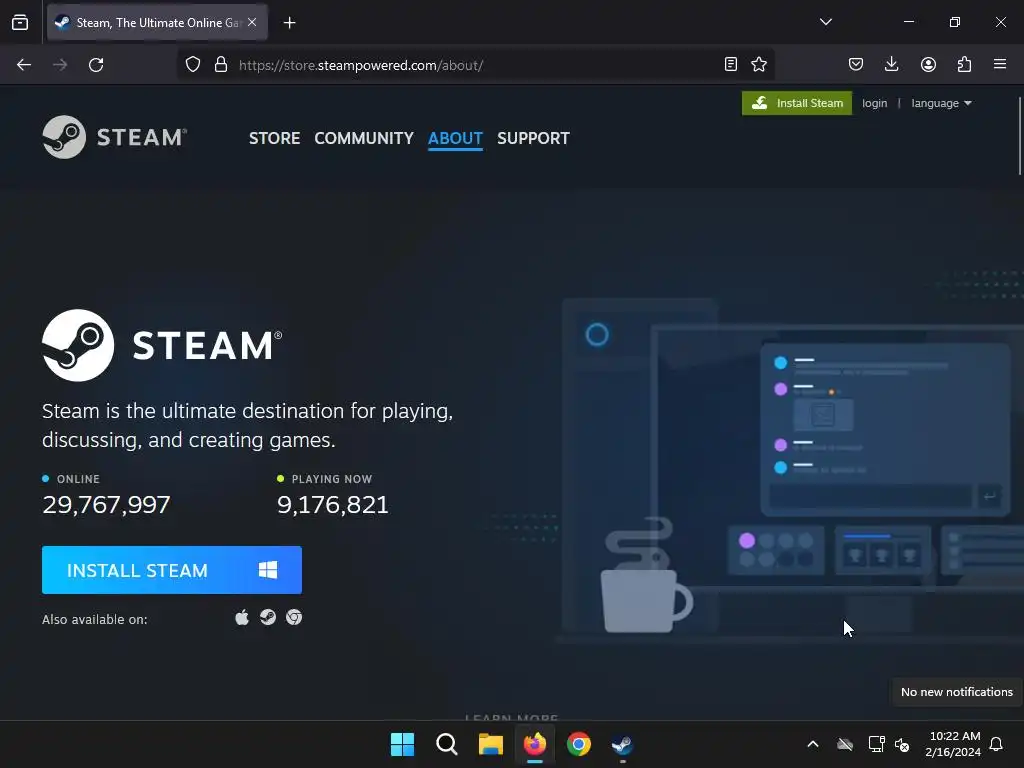The image size is (1024, 768).
Task: Choose the SteamOS download icon
Action: pyautogui.click(x=268, y=617)
